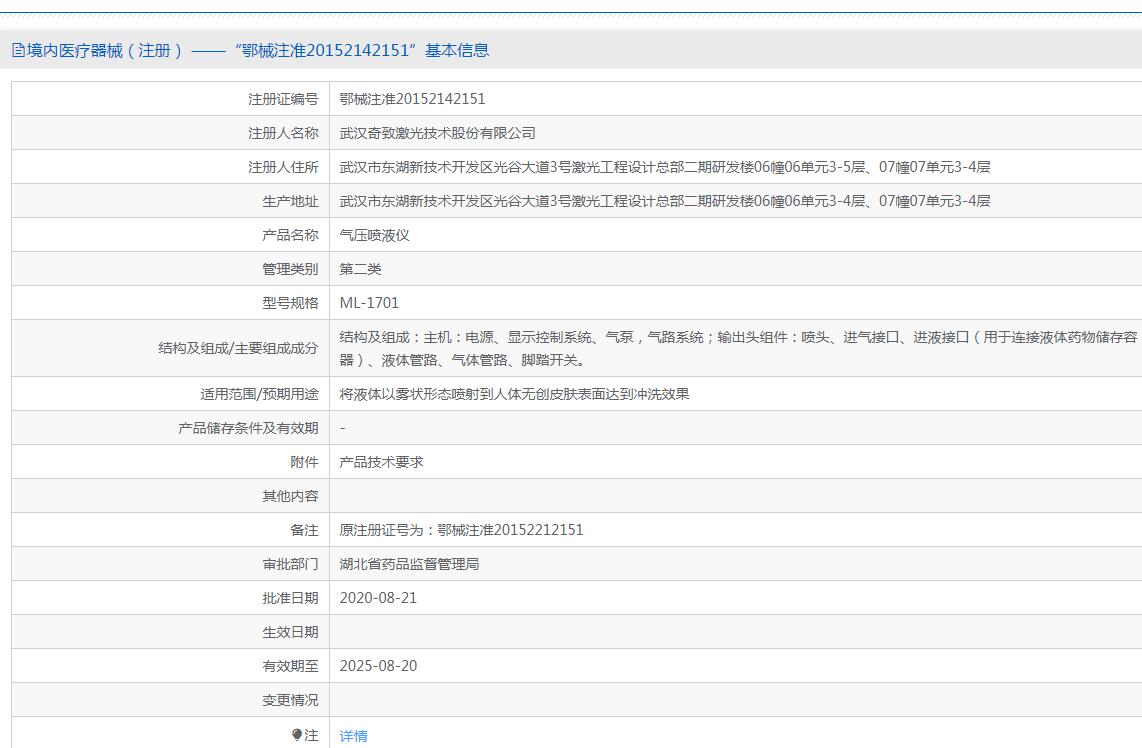Click the 其他内容 label cell

click(170, 496)
